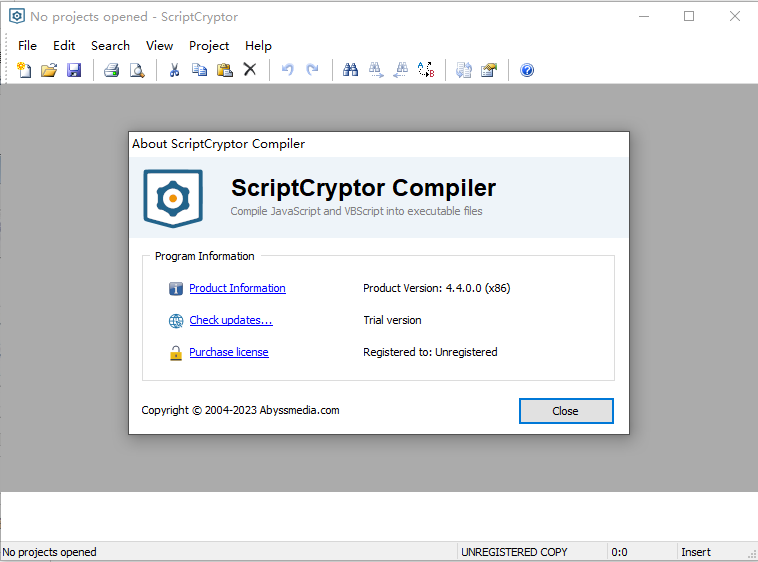758x562 pixels.
Task: Click the Program Information group label
Action: [204, 256]
